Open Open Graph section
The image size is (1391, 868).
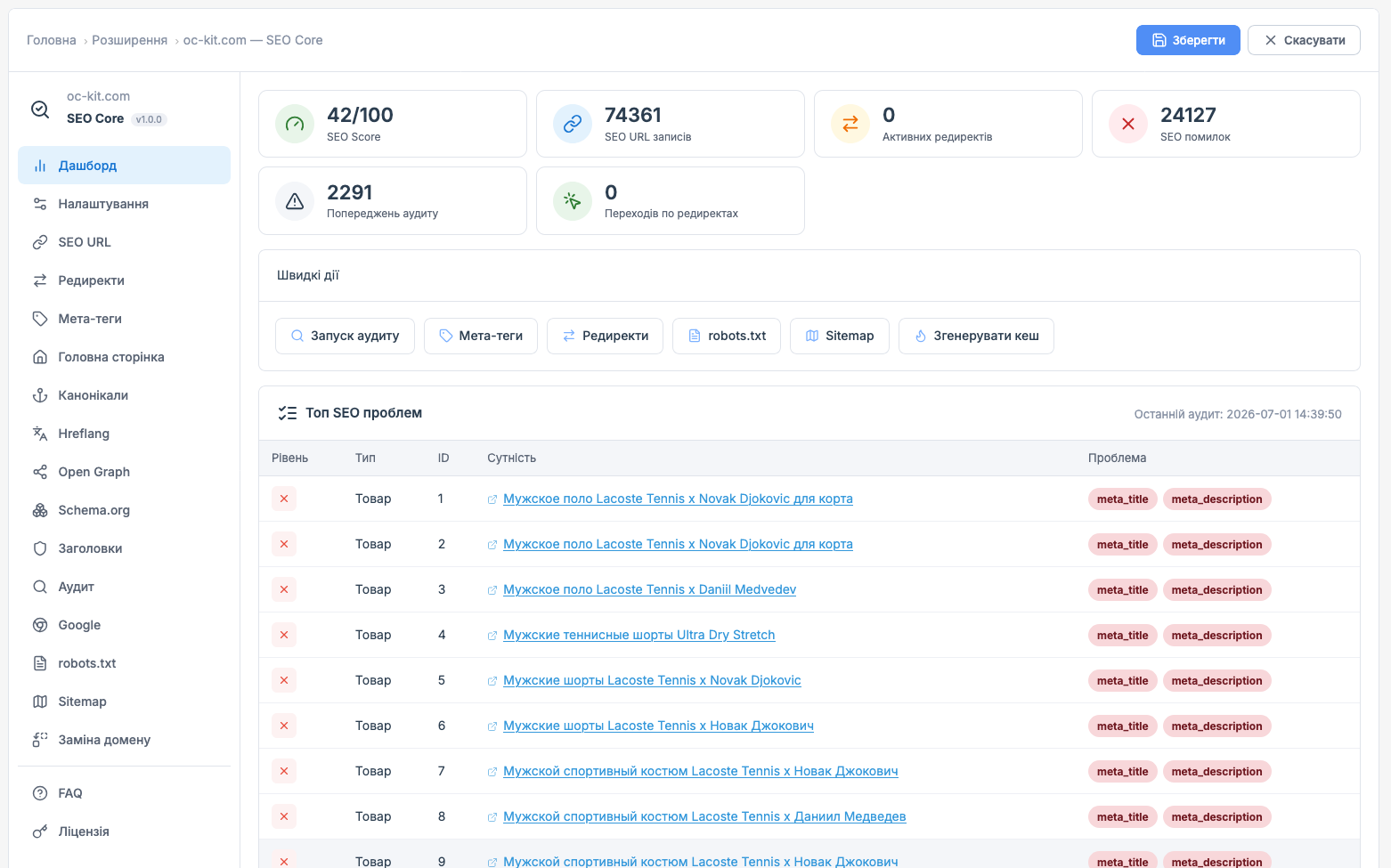click(124, 472)
